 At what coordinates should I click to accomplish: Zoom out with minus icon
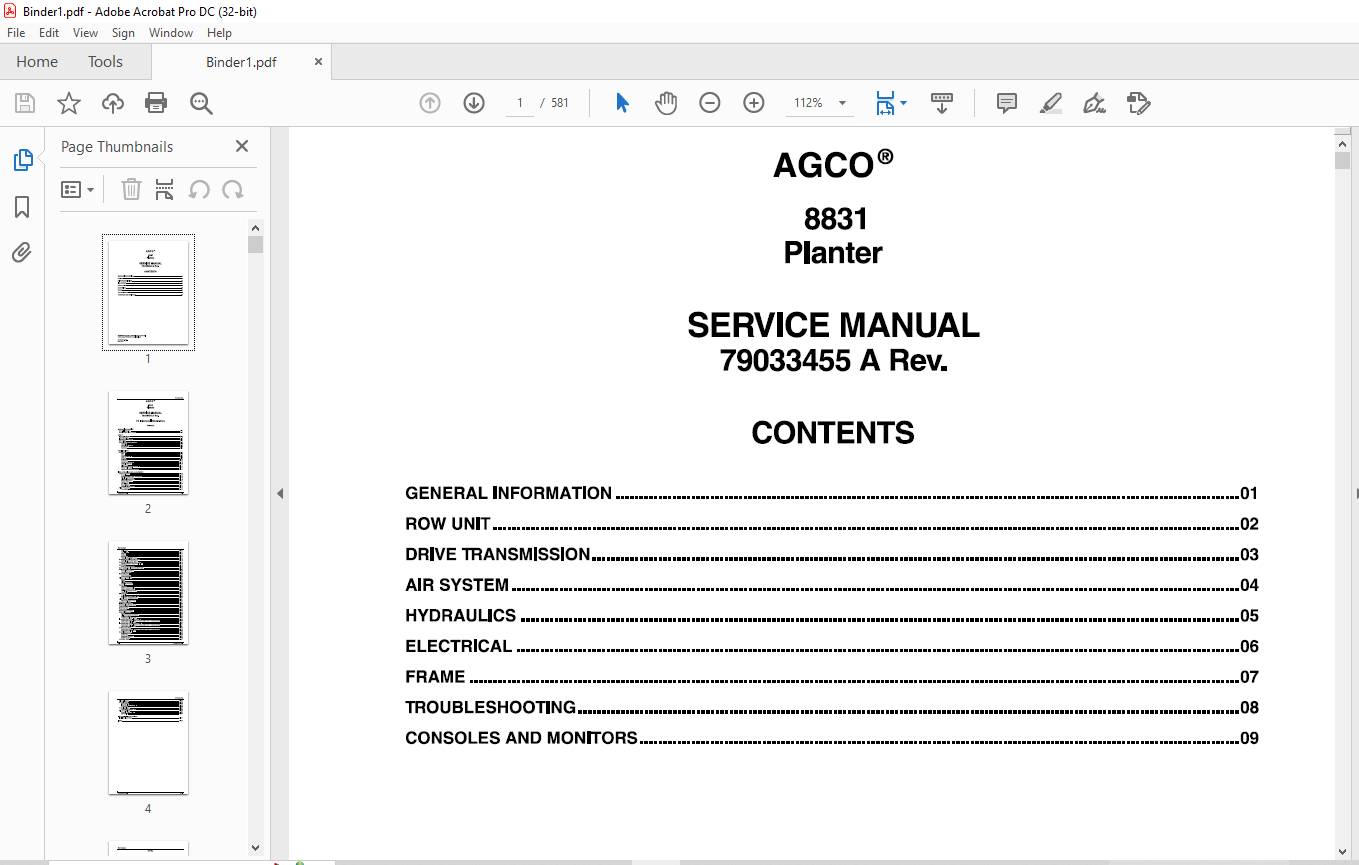(x=710, y=103)
